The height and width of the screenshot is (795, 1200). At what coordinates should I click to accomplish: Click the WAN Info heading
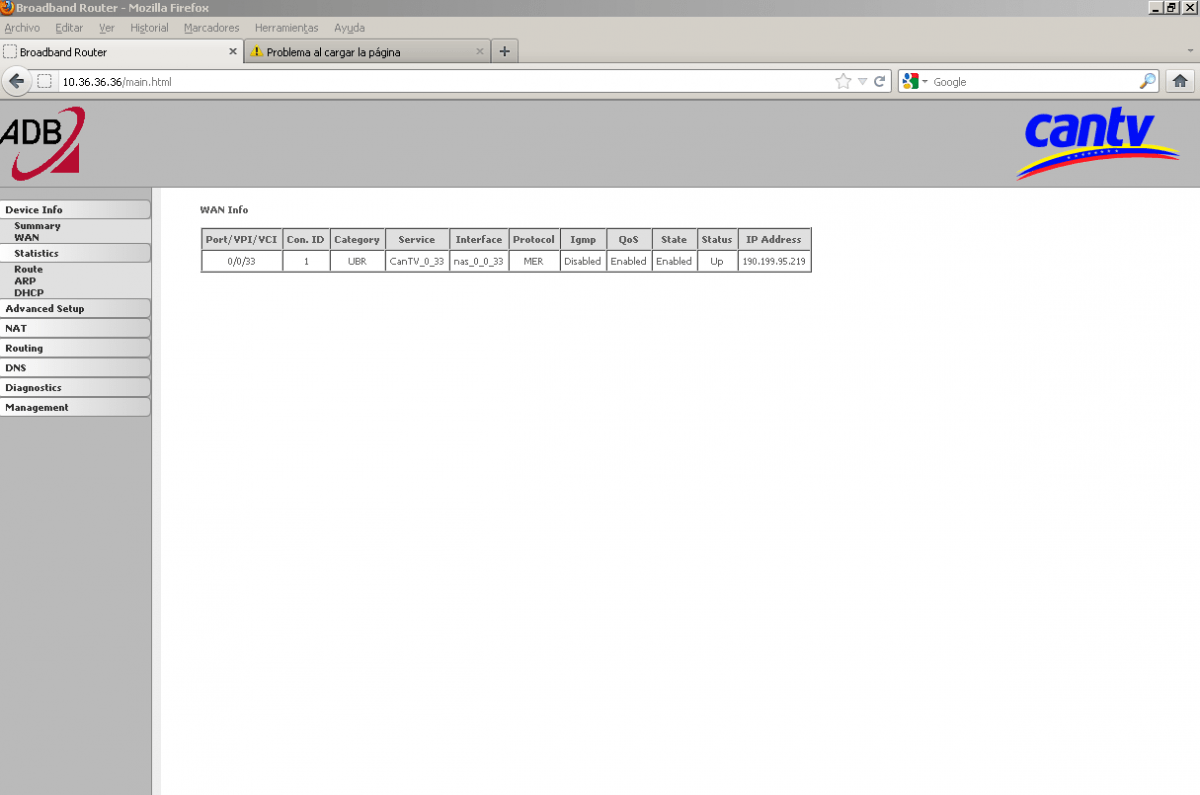pos(224,210)
